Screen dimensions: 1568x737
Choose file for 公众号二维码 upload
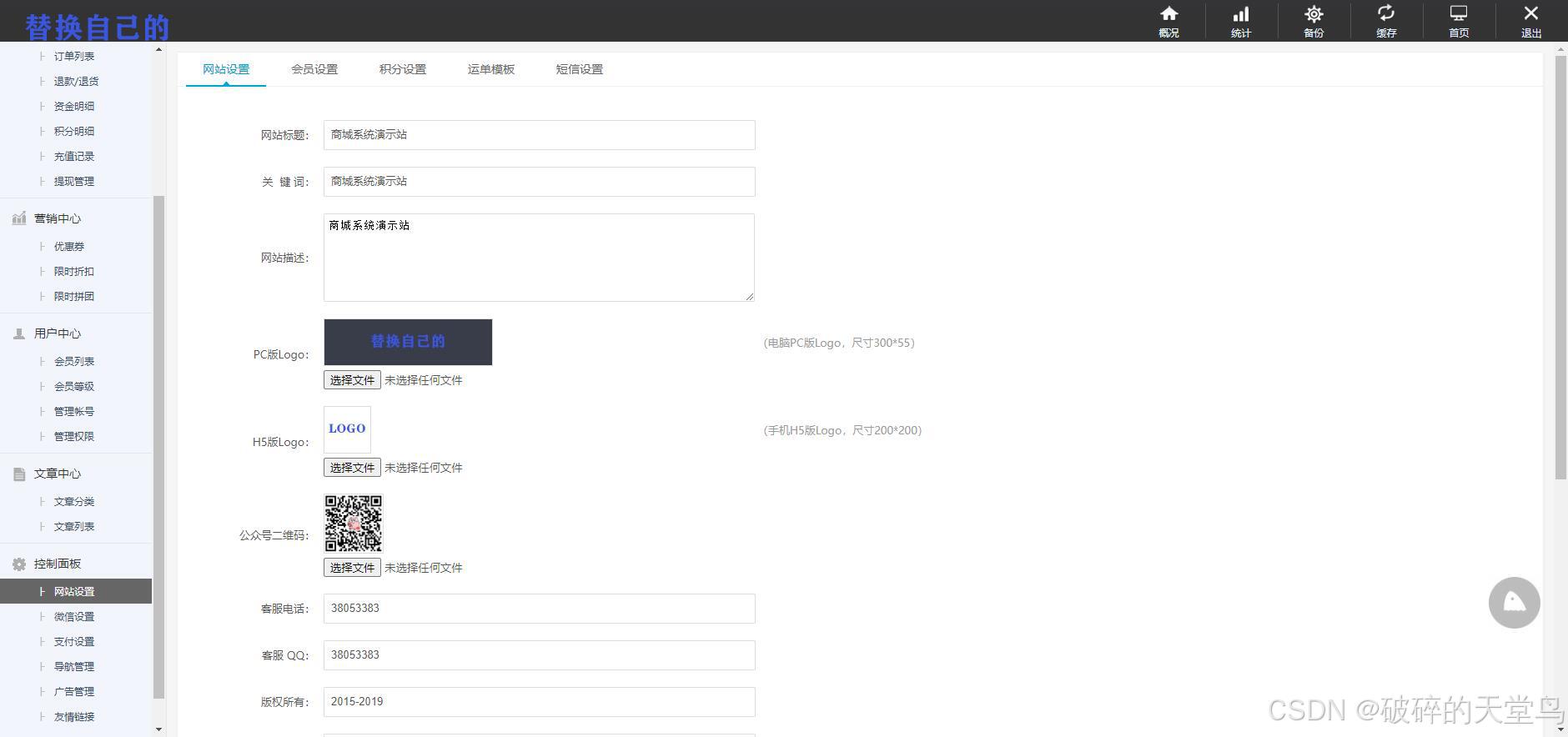[352, 568]
